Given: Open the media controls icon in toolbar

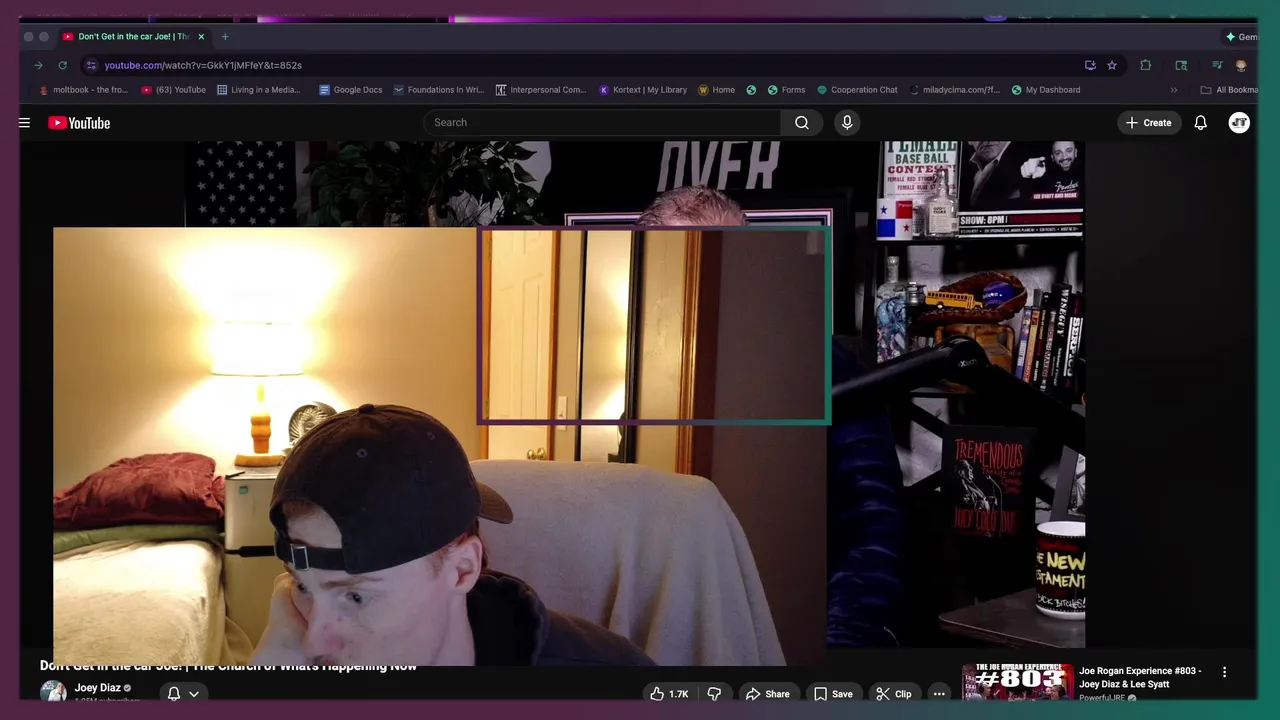Looking at the screenshot, I should 1217,65.
